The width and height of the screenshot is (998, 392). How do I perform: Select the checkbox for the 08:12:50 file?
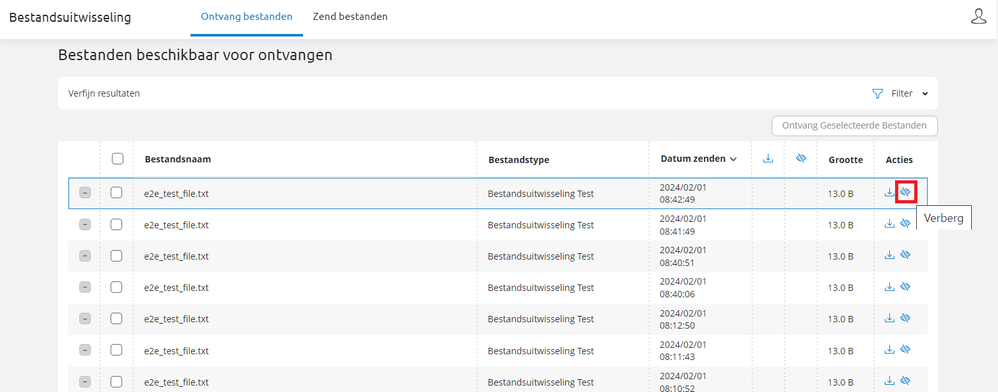pyautogui.click(x=116, y=318)
